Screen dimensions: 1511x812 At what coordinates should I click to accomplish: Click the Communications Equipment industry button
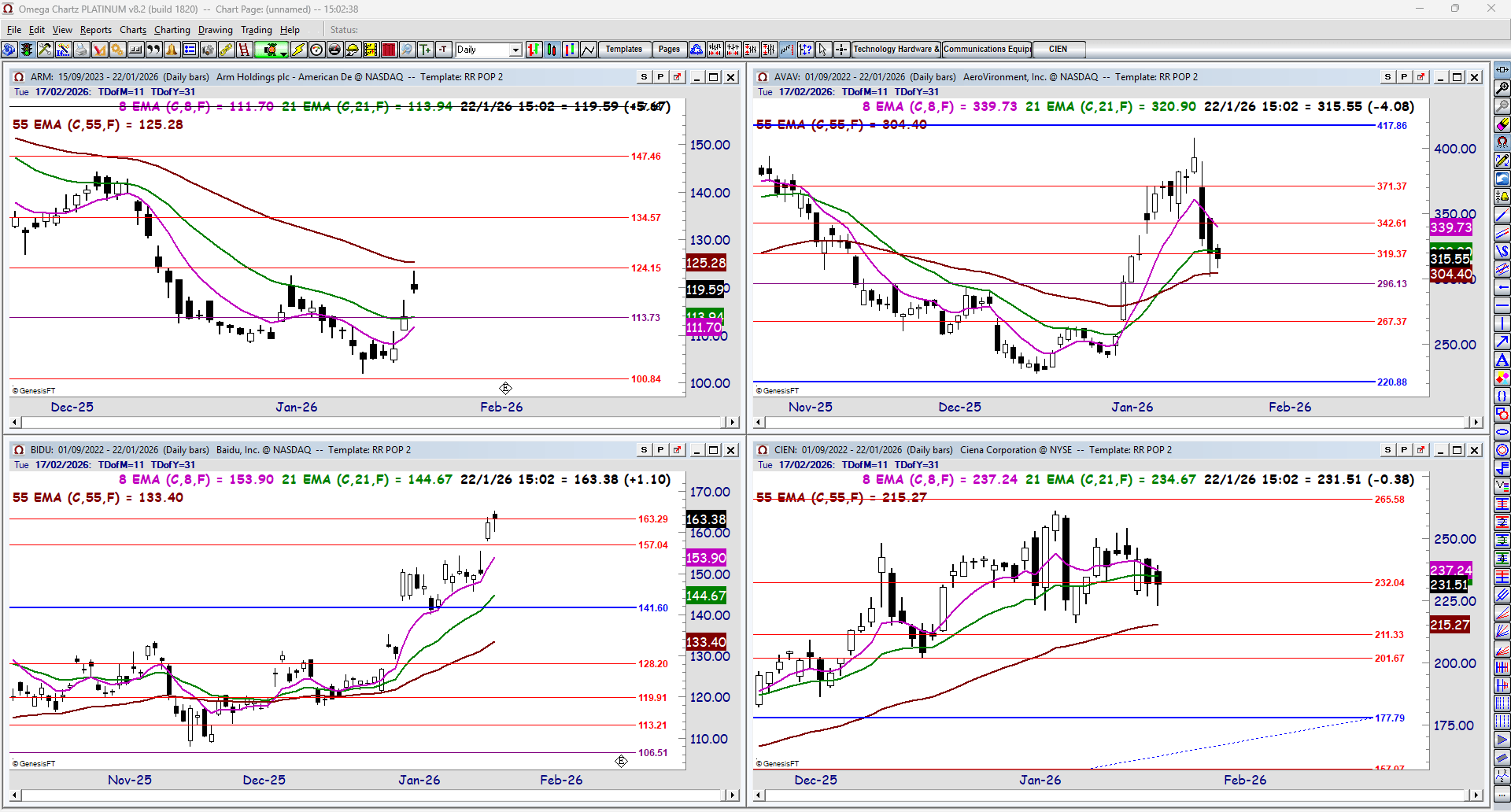point(987,50)
